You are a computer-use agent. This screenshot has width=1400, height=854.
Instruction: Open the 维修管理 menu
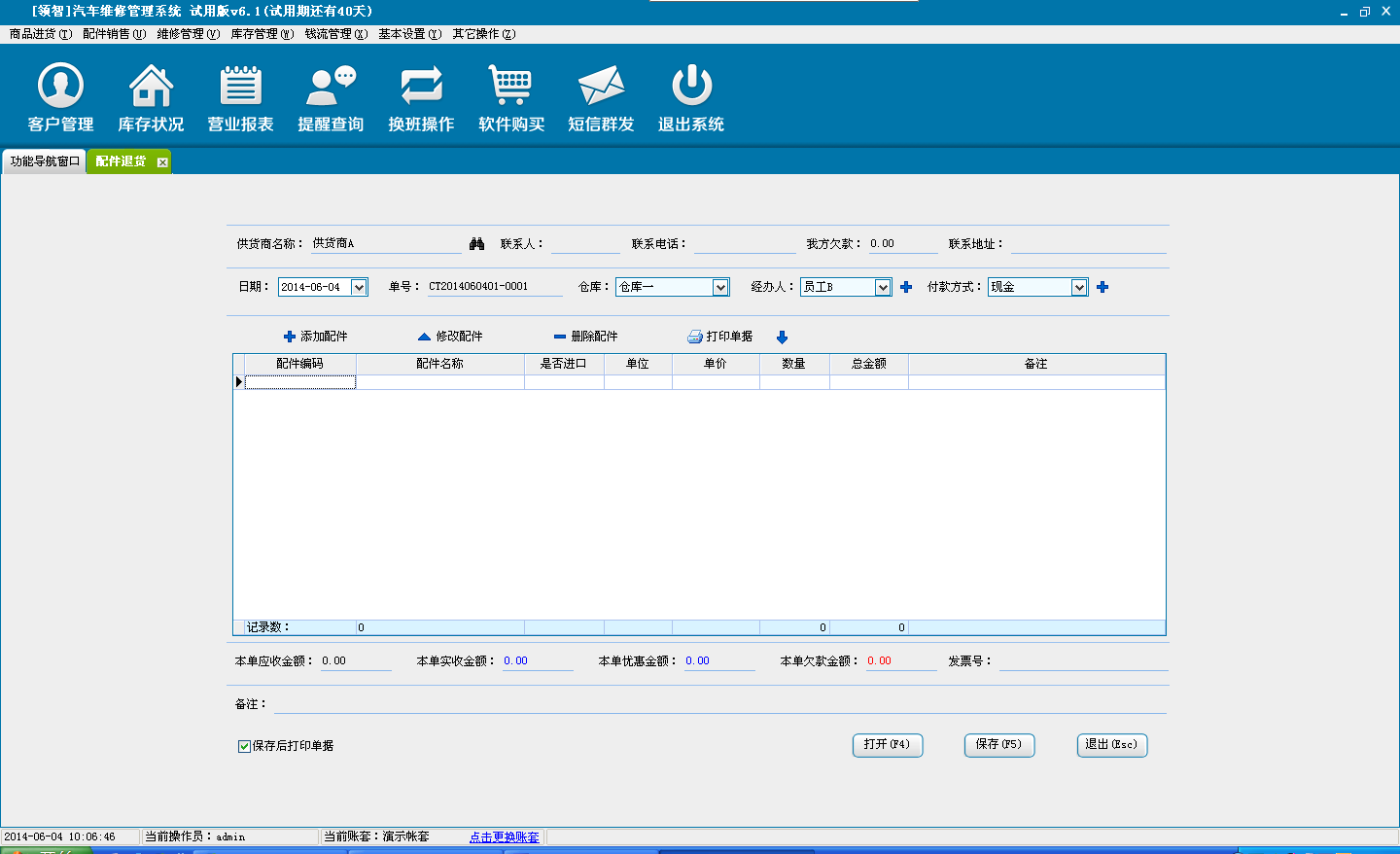point(188,34)
